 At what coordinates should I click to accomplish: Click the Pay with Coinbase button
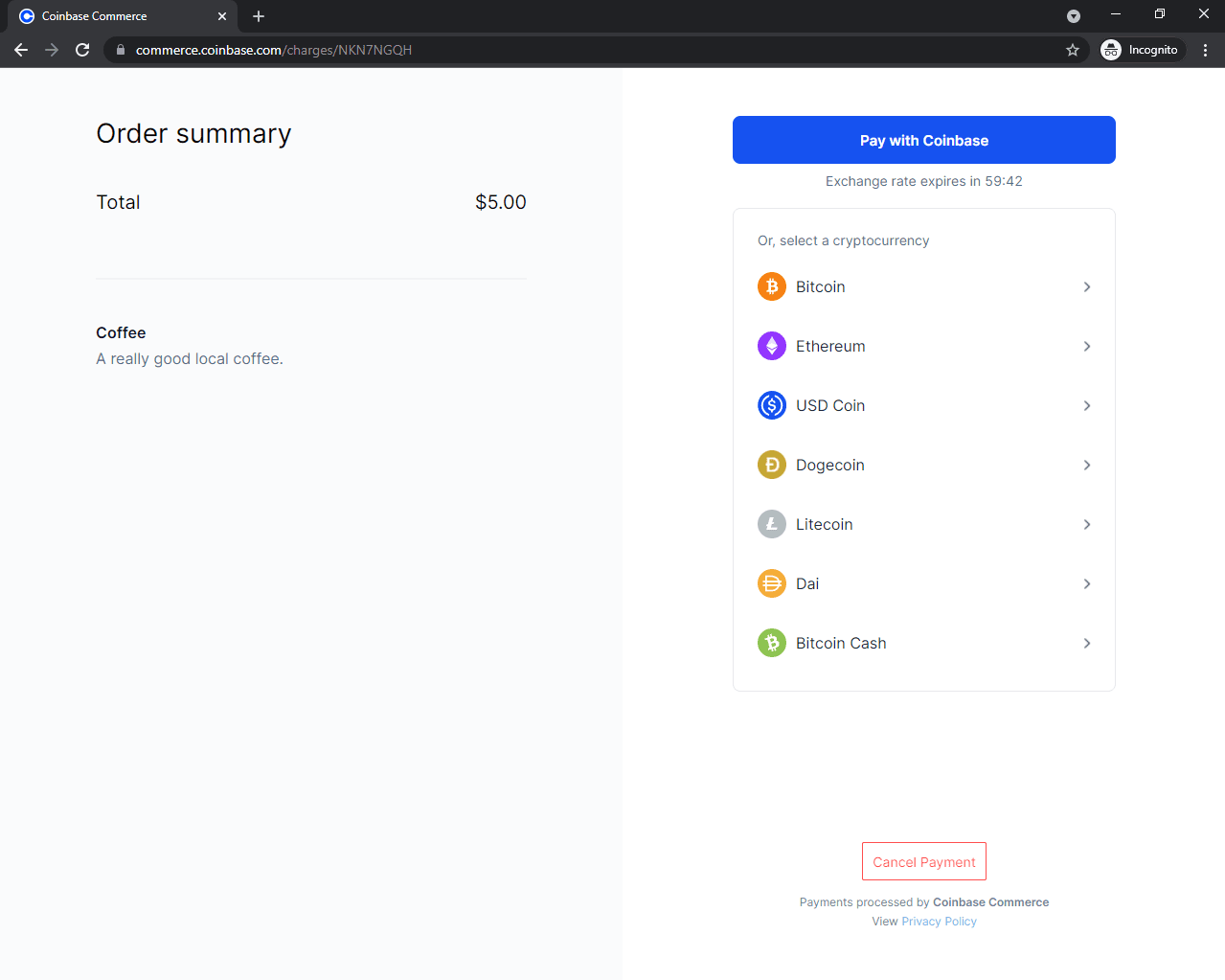pyautogui.click(x=923, y=140)
